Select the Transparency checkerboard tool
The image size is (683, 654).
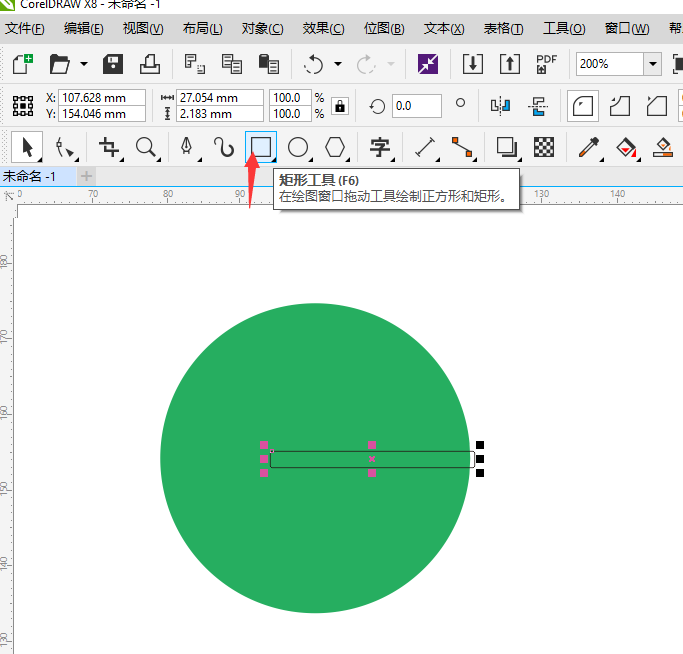click(x=544, y=148)
